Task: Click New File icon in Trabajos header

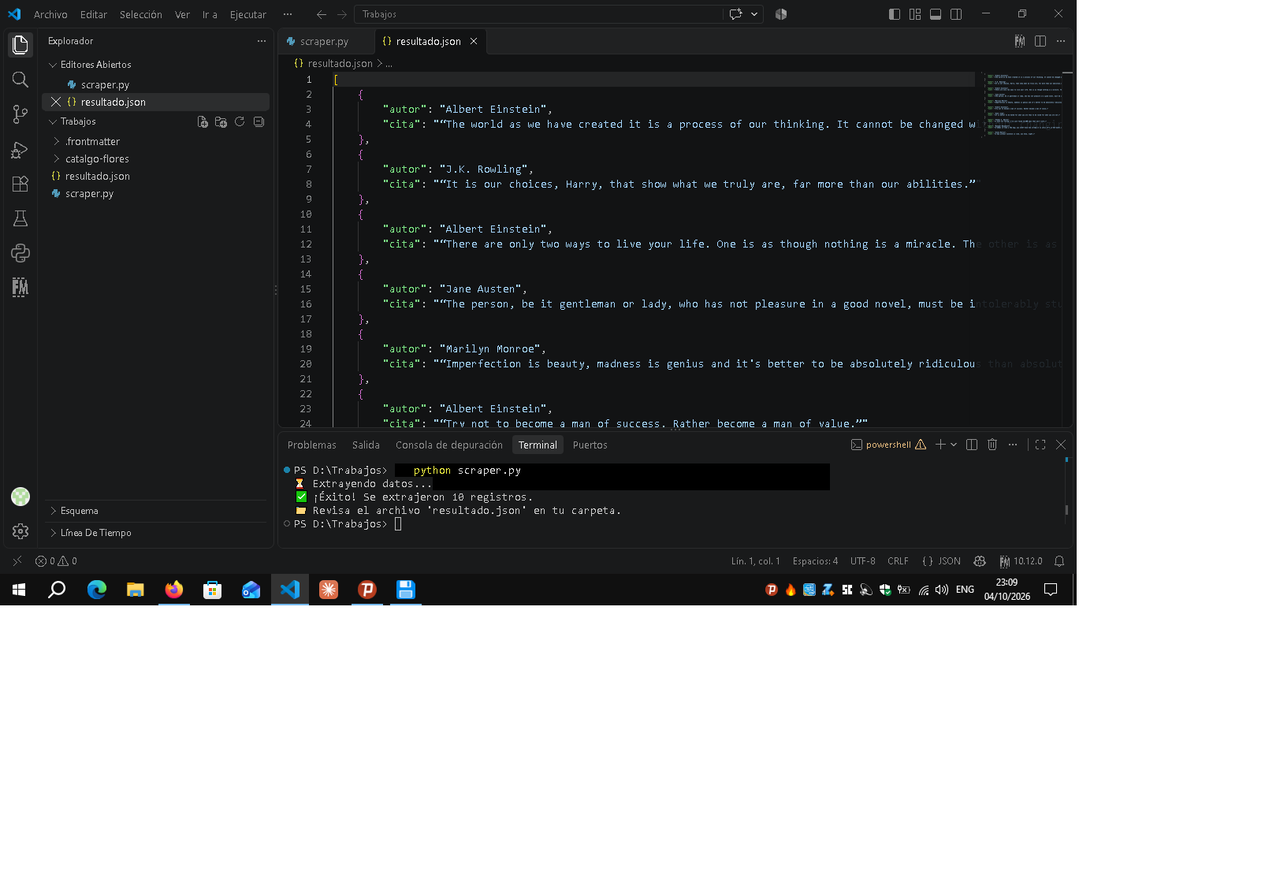Action: [203, 122]
